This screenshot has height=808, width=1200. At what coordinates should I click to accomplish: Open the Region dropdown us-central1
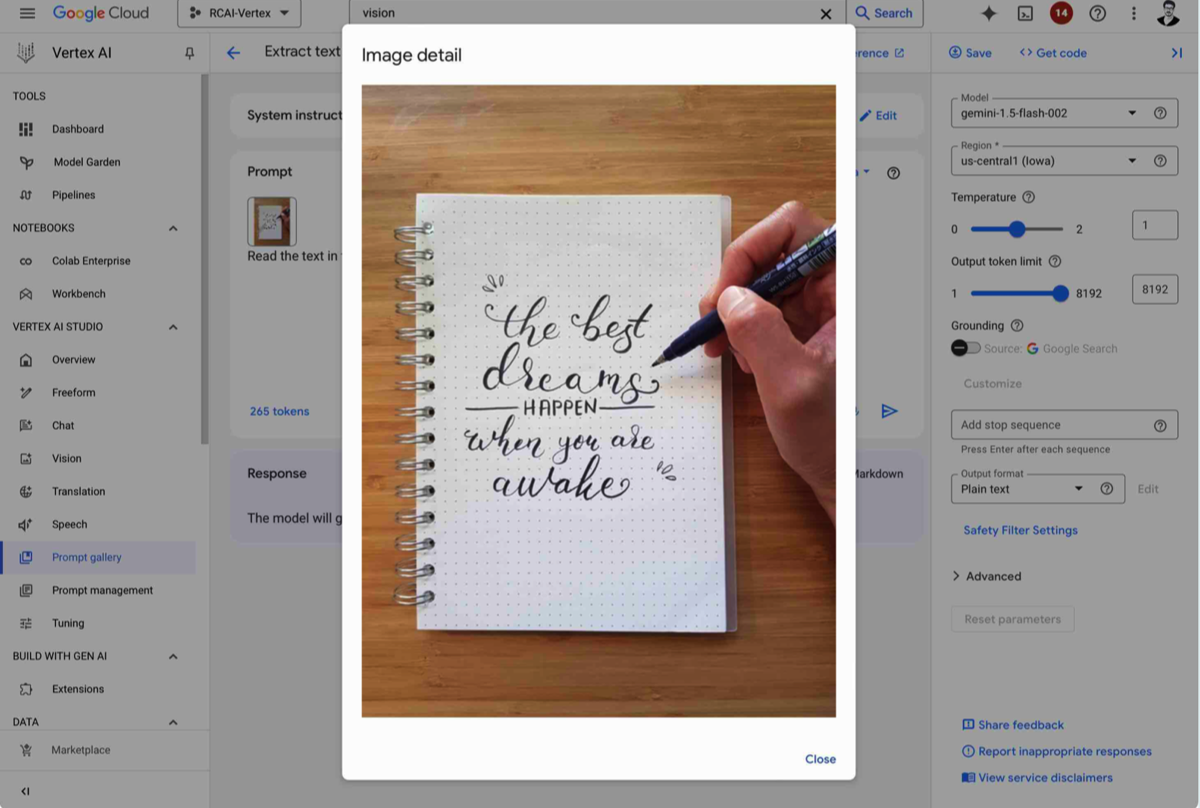(x=1048, y=161)
